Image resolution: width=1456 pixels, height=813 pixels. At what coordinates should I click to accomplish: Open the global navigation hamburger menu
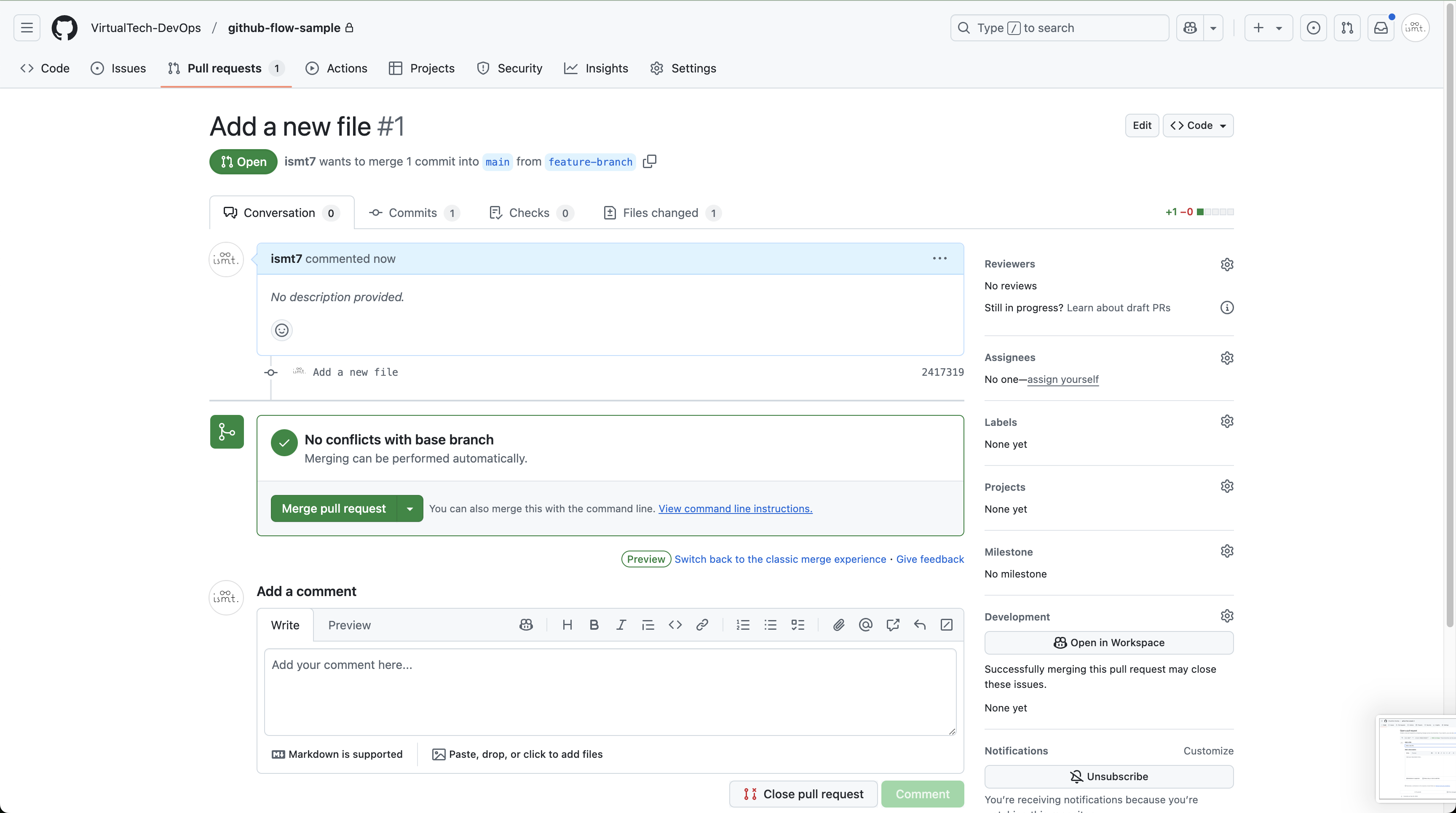[x=27, y=28]
